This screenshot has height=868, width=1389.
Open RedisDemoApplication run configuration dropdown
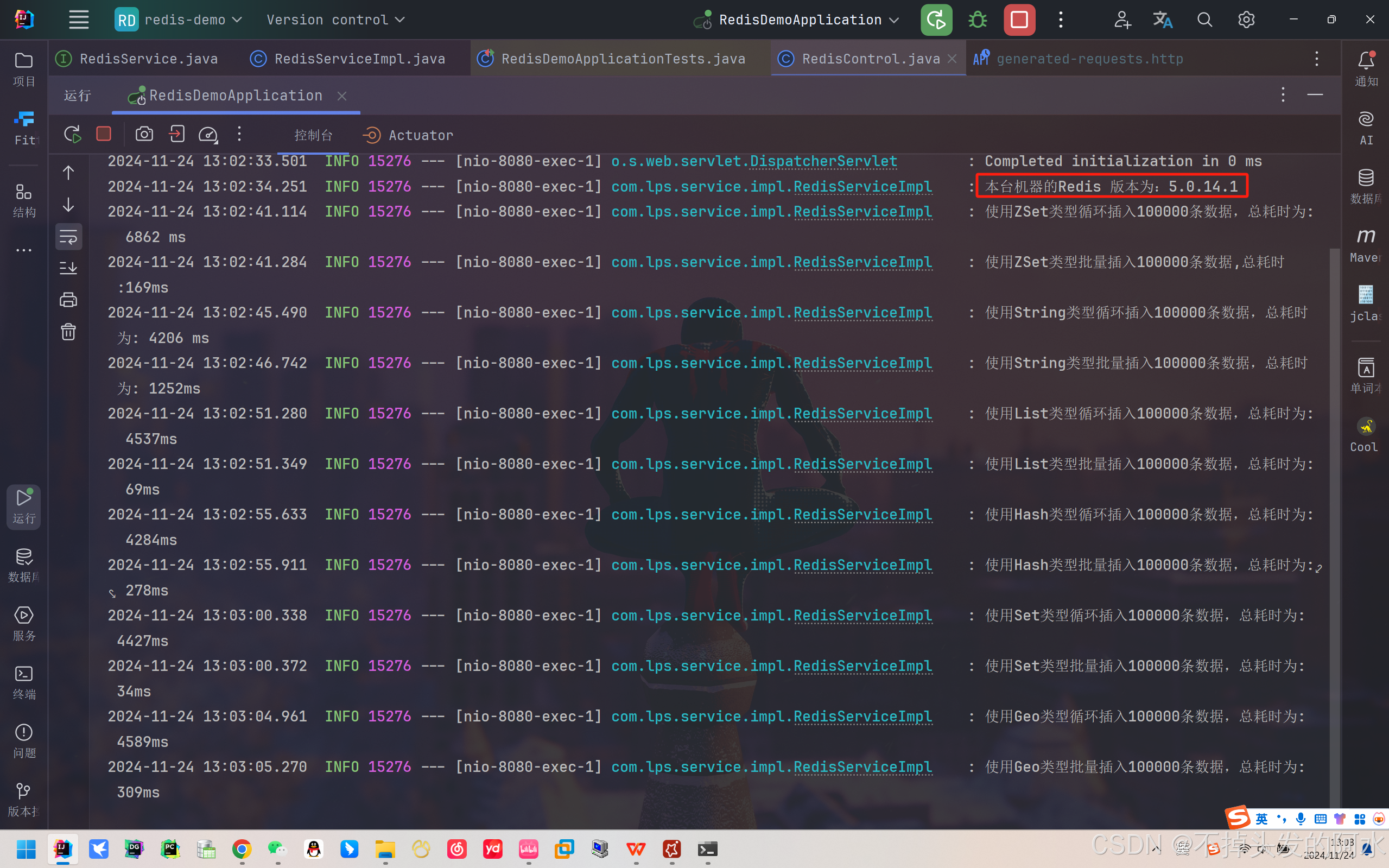coord(796,20)
